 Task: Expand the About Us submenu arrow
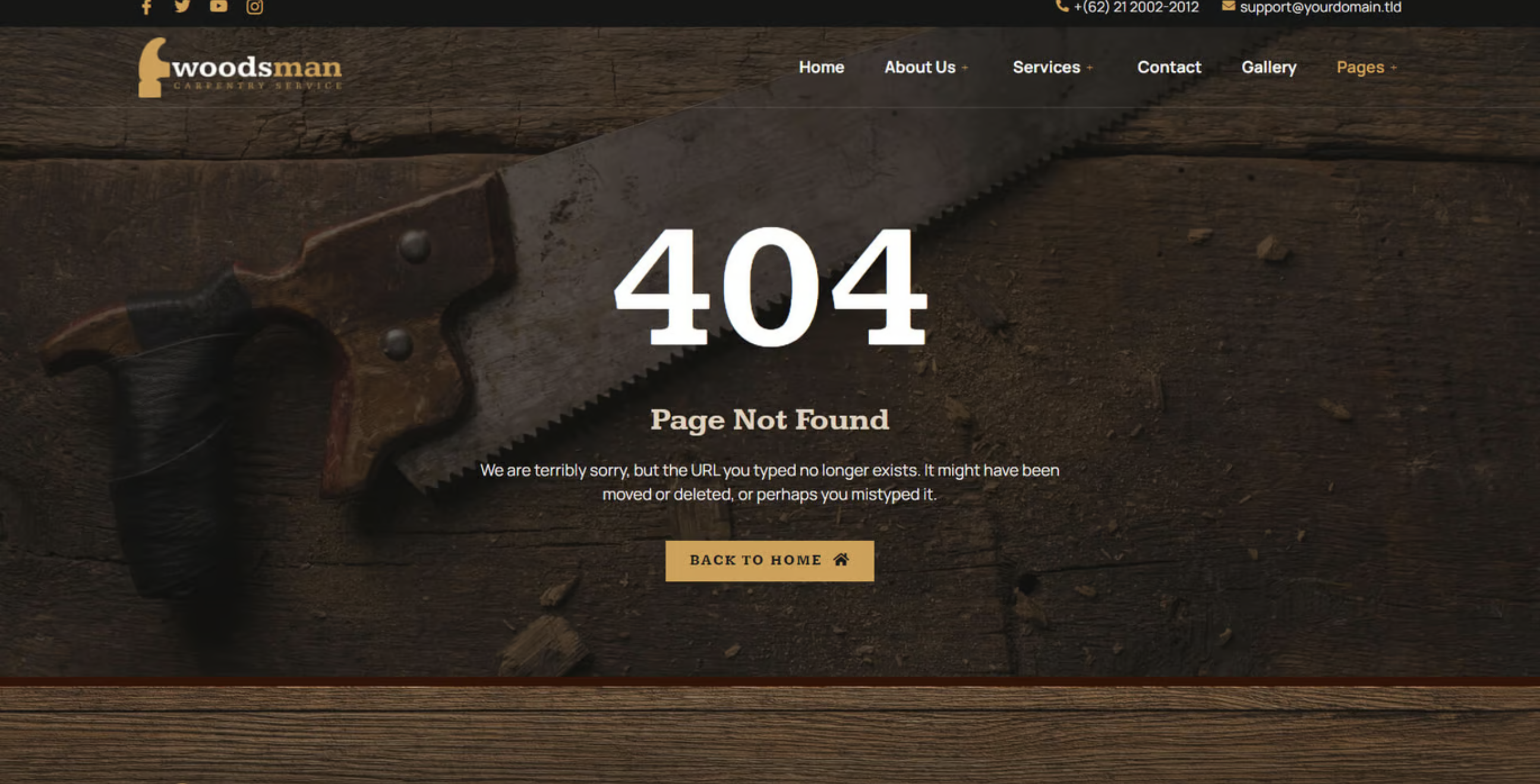(965, 68)
